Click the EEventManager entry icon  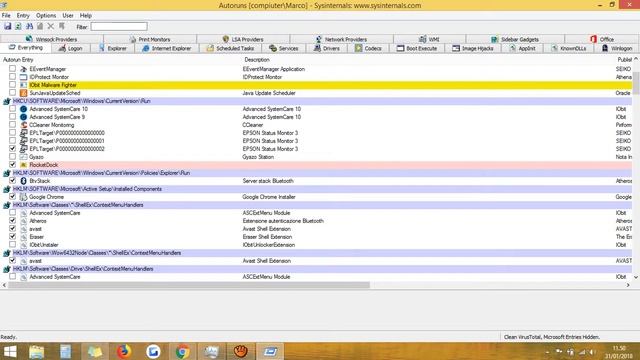[x=23, y=69]
